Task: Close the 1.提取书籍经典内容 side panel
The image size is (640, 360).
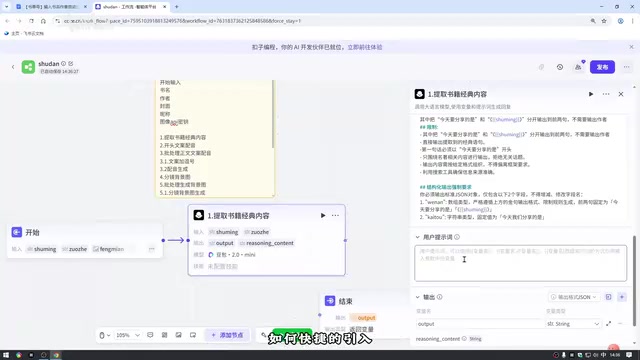Action: tap(621, 94)
